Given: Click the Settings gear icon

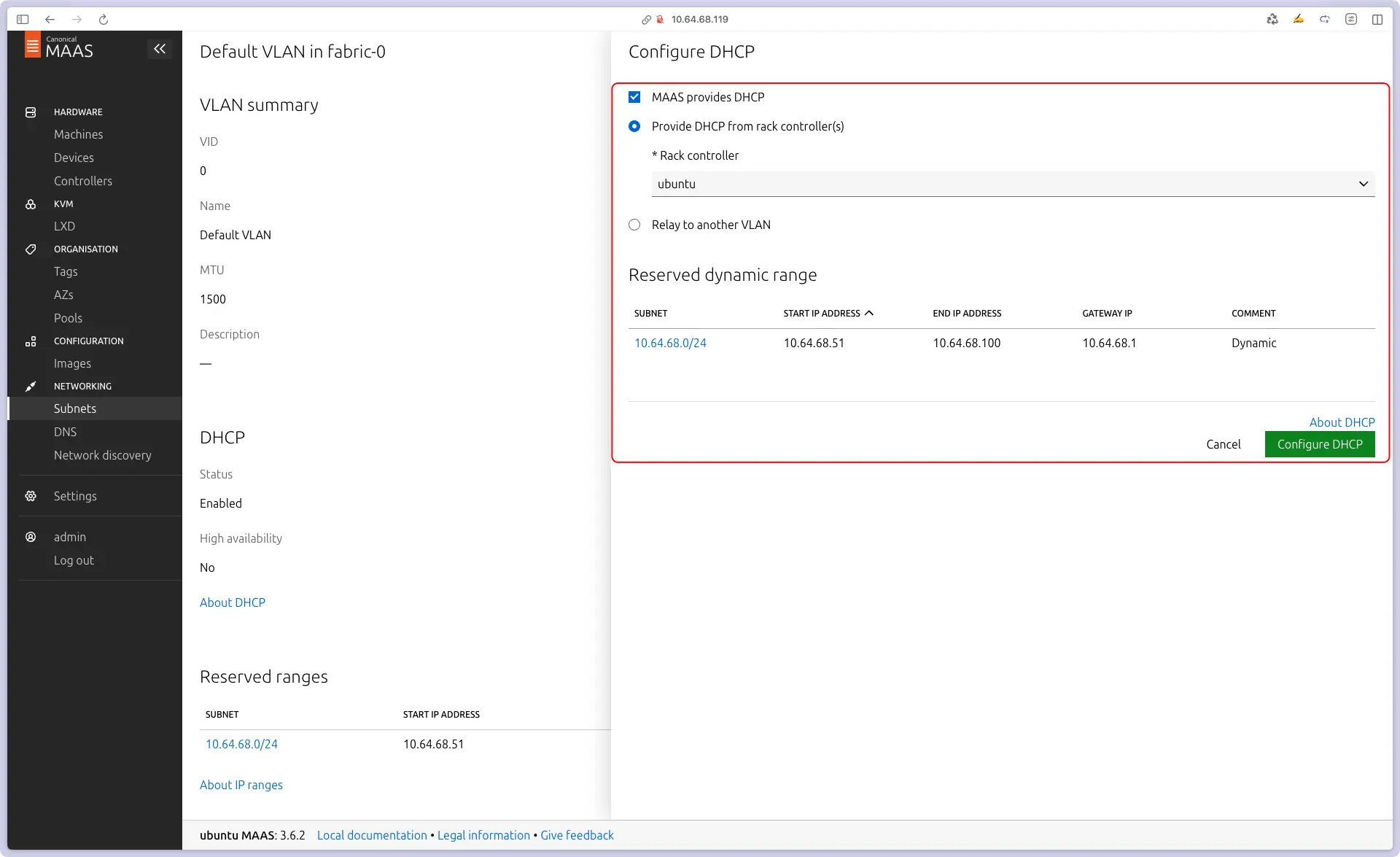Looking at the screenshot, I should coord(31,496).
